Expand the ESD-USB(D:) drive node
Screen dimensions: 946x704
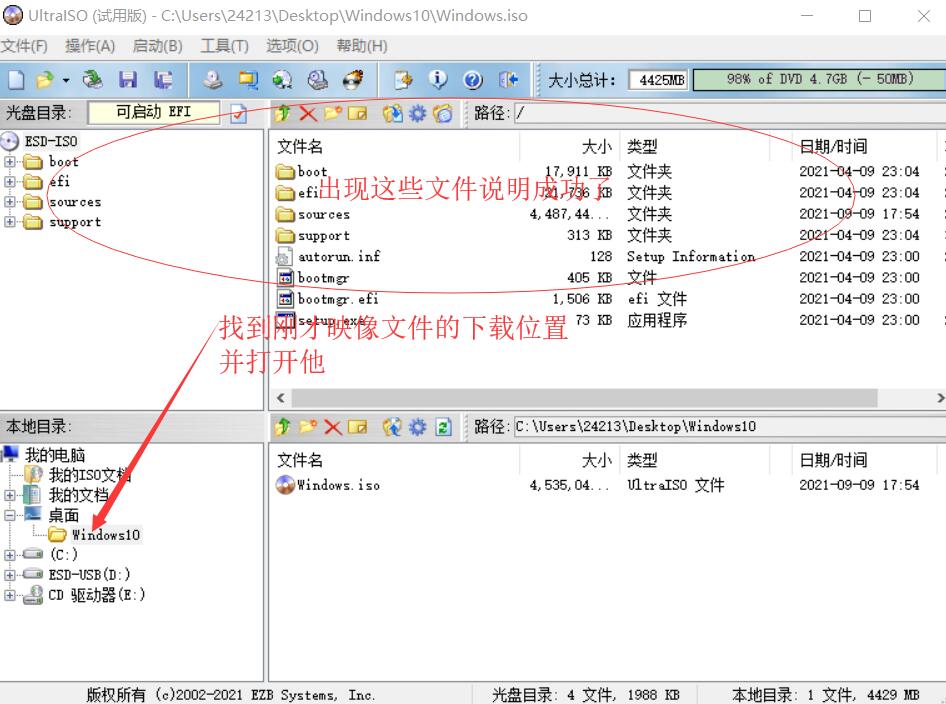(x=10, y=575)
